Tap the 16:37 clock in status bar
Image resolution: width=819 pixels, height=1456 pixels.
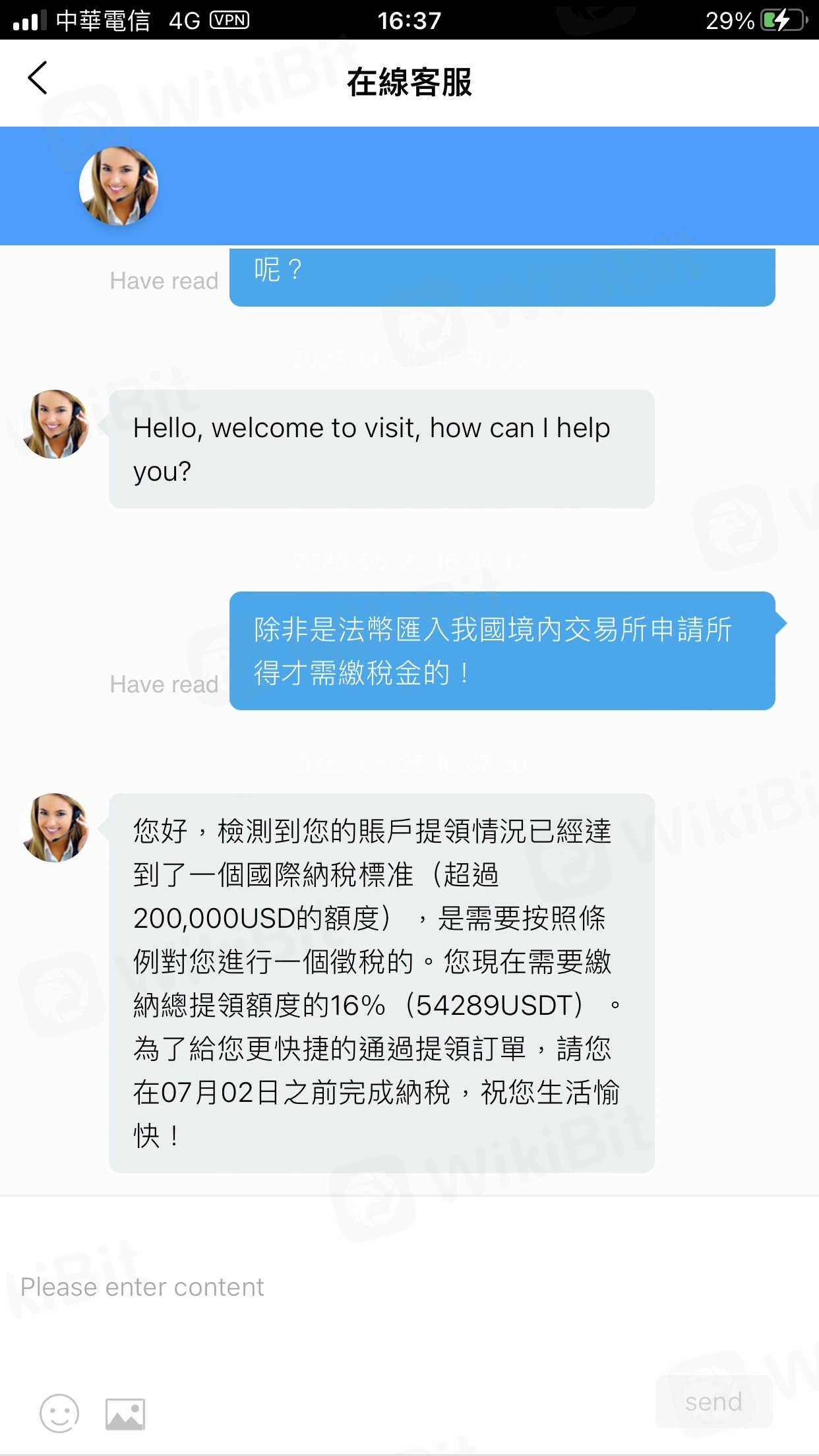pyautogui.click(x=409, y=20)
